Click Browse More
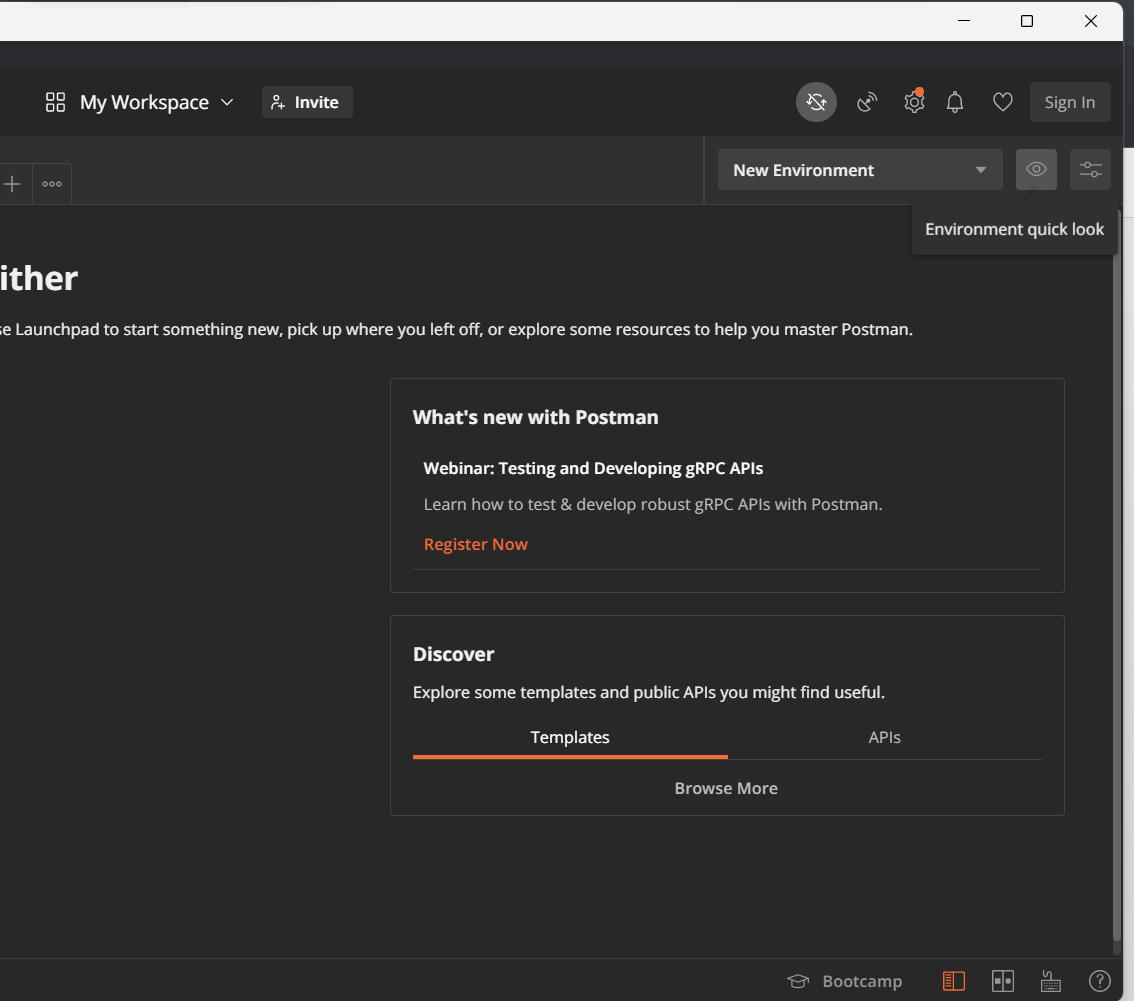Screen dimensions: 1134x1001 [x=726, y=788]
